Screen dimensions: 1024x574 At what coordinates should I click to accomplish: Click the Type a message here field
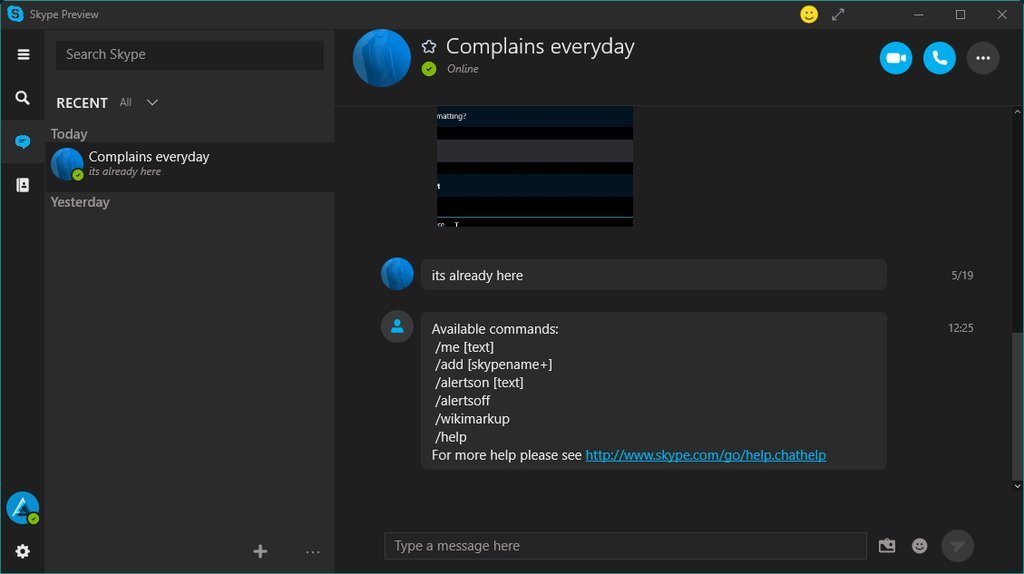[625, 546]
